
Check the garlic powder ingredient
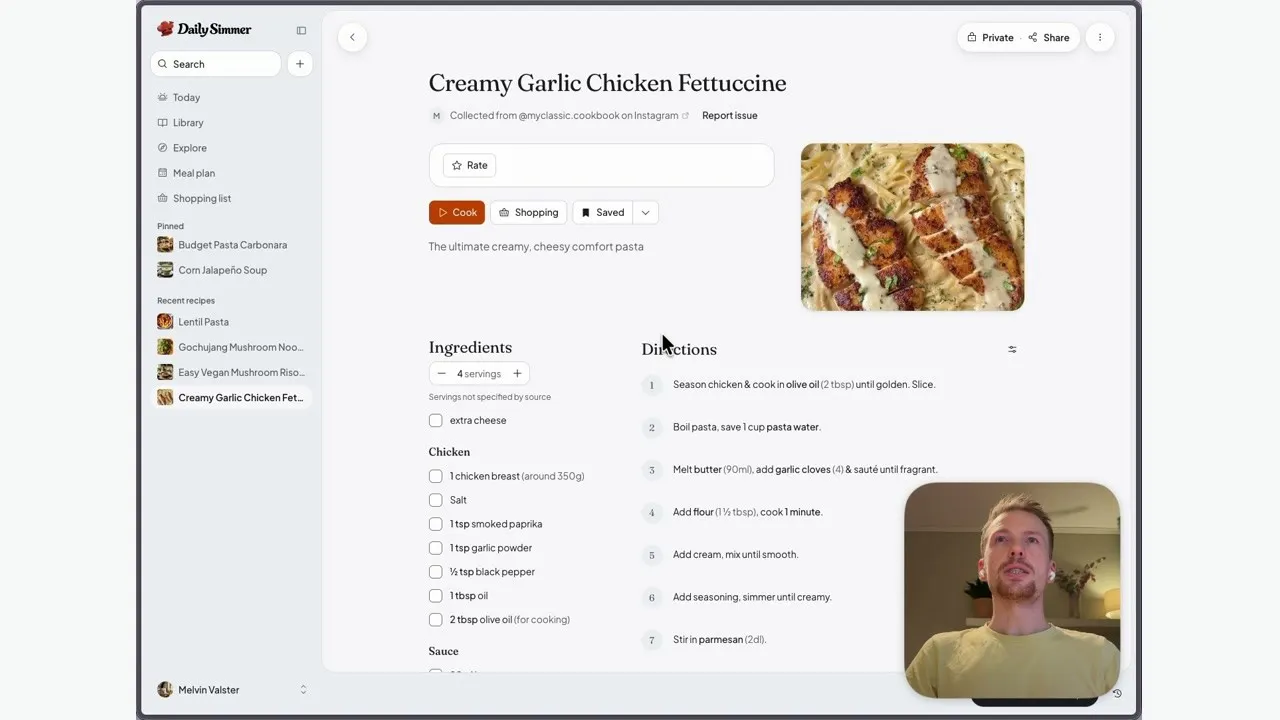[x=436, y=549]
